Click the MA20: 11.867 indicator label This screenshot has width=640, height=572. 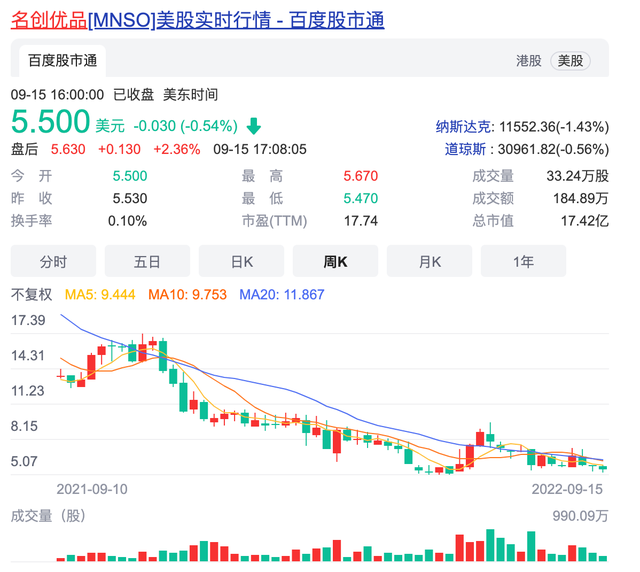[x=281, y=295]
